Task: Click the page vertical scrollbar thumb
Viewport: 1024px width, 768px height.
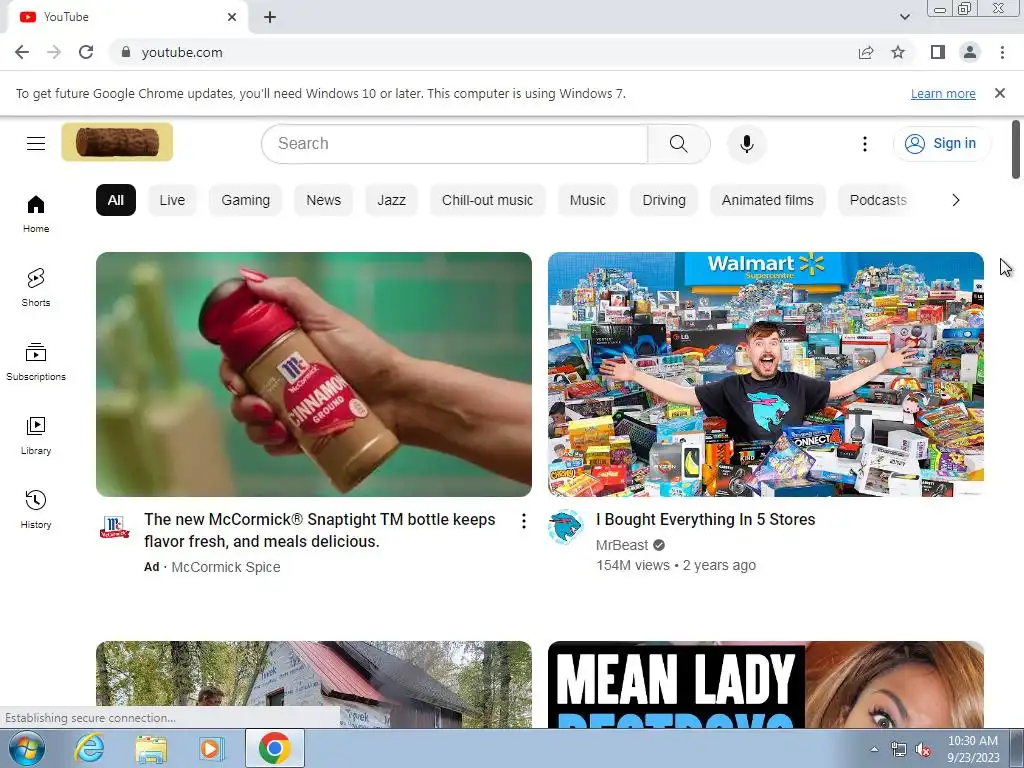Action: (x=1016, y=149)
